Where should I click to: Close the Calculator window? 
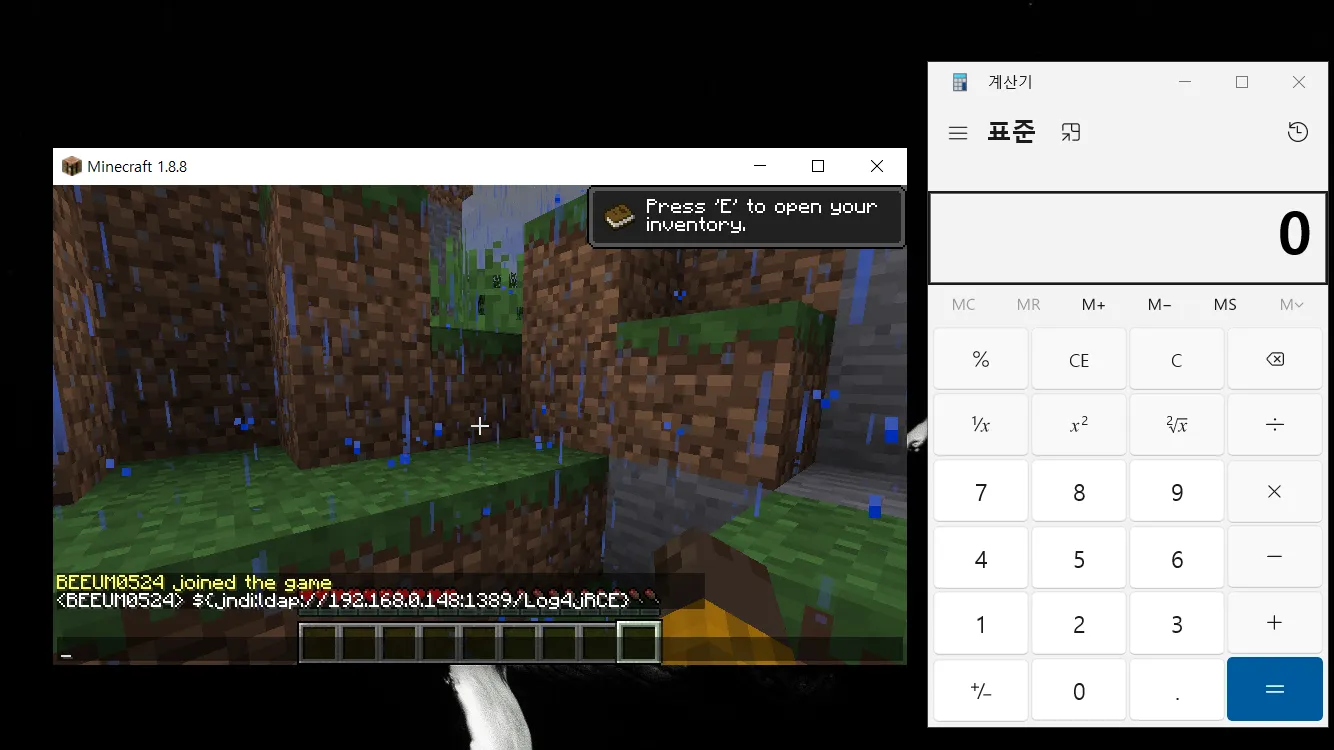tap(1299, 82)
